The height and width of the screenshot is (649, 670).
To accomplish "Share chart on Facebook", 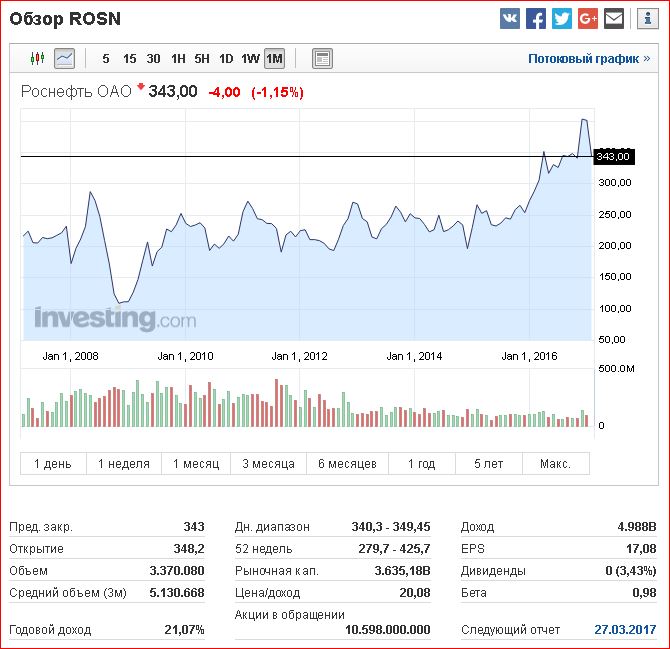I will pos(536,19).
